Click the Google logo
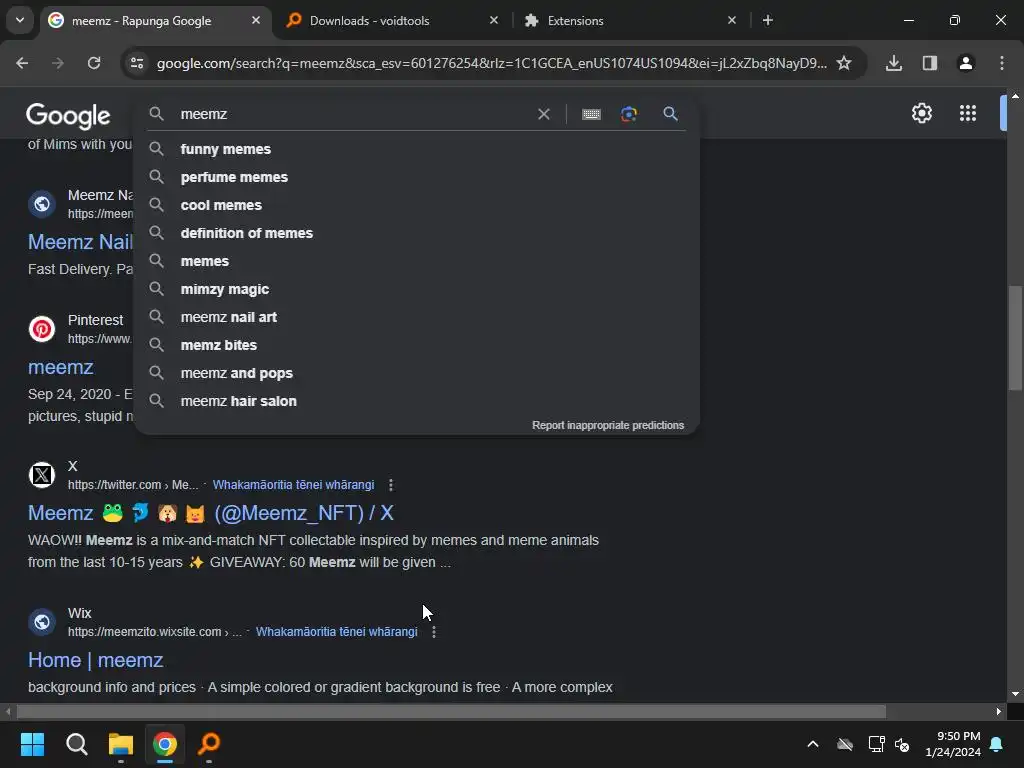1024x768 pixels. tap(68, 116)
